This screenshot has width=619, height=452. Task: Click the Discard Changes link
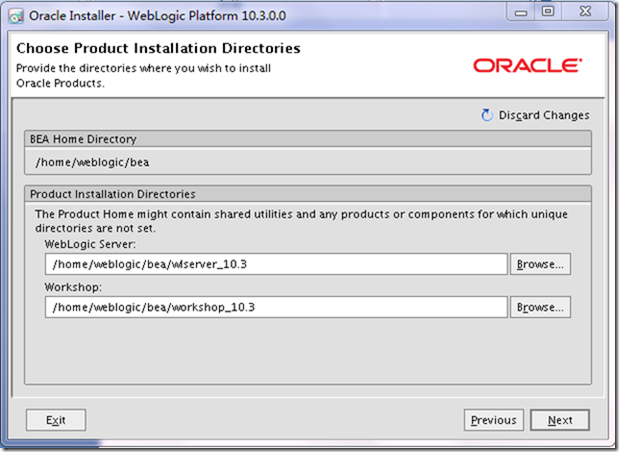pyautogui.click(x=544, y=115)
